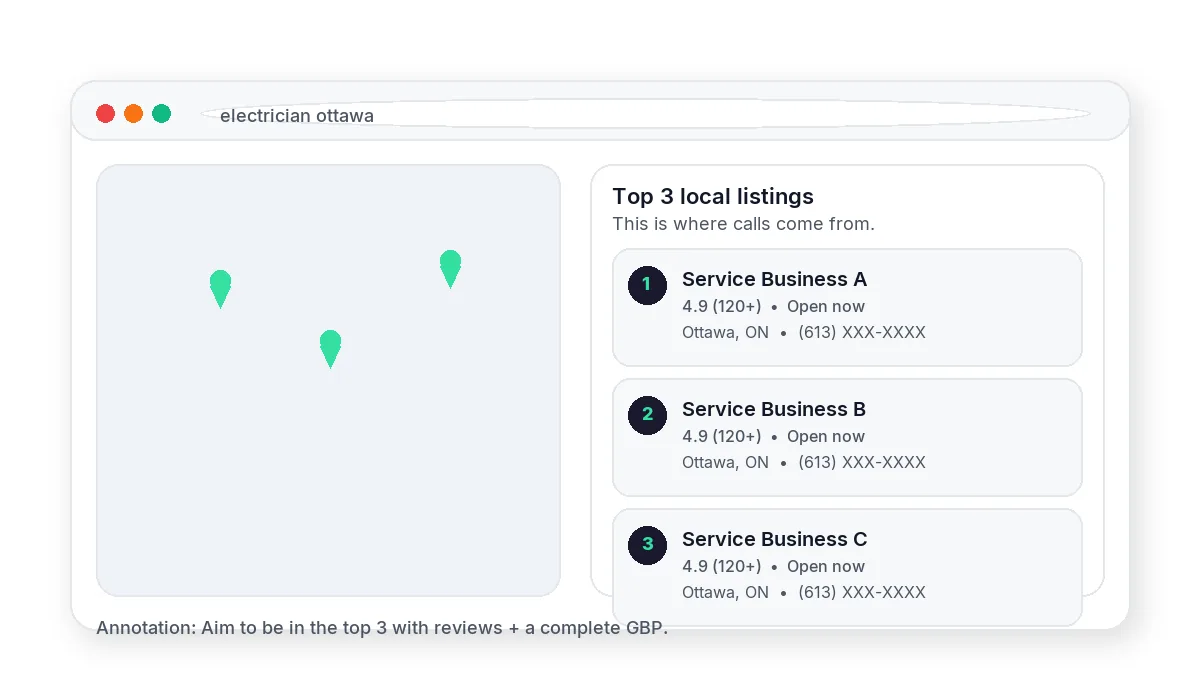Image resolution: width=1200 pixels, height=700 pixels.
Task: Click the number 1 rank badge
Action: coord(647,285)
